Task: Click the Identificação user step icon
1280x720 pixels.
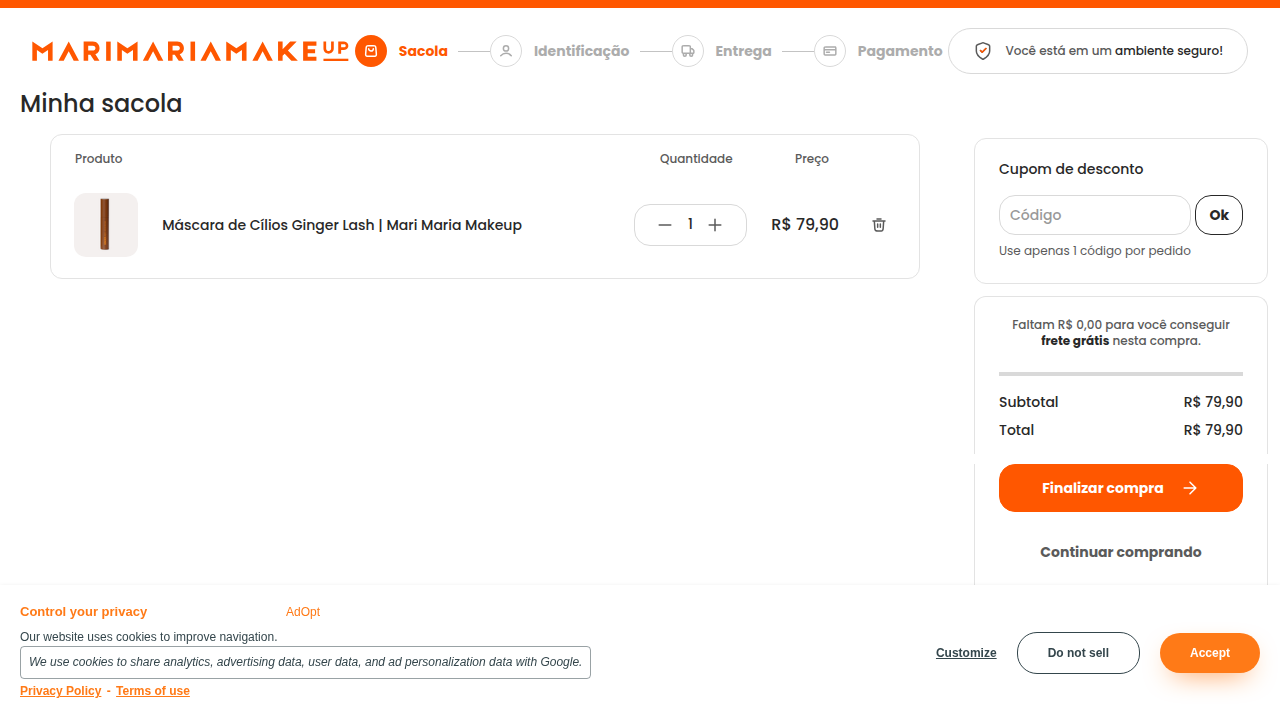Action: point(506,51)
